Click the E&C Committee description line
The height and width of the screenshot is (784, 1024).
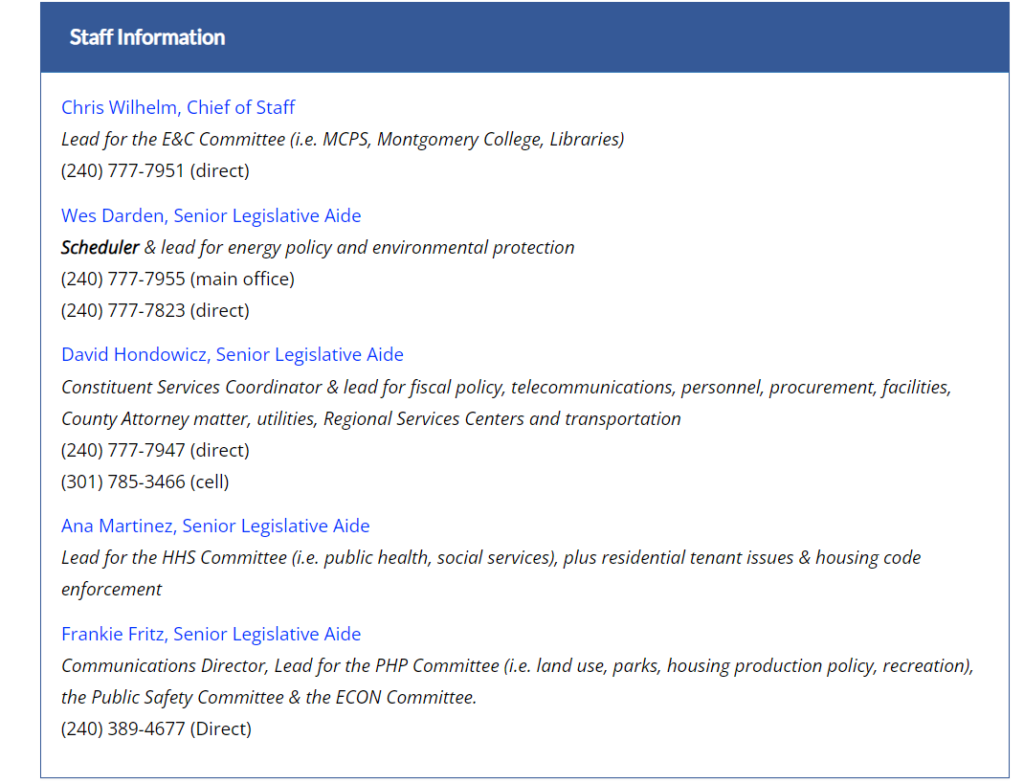click(342, 139)
